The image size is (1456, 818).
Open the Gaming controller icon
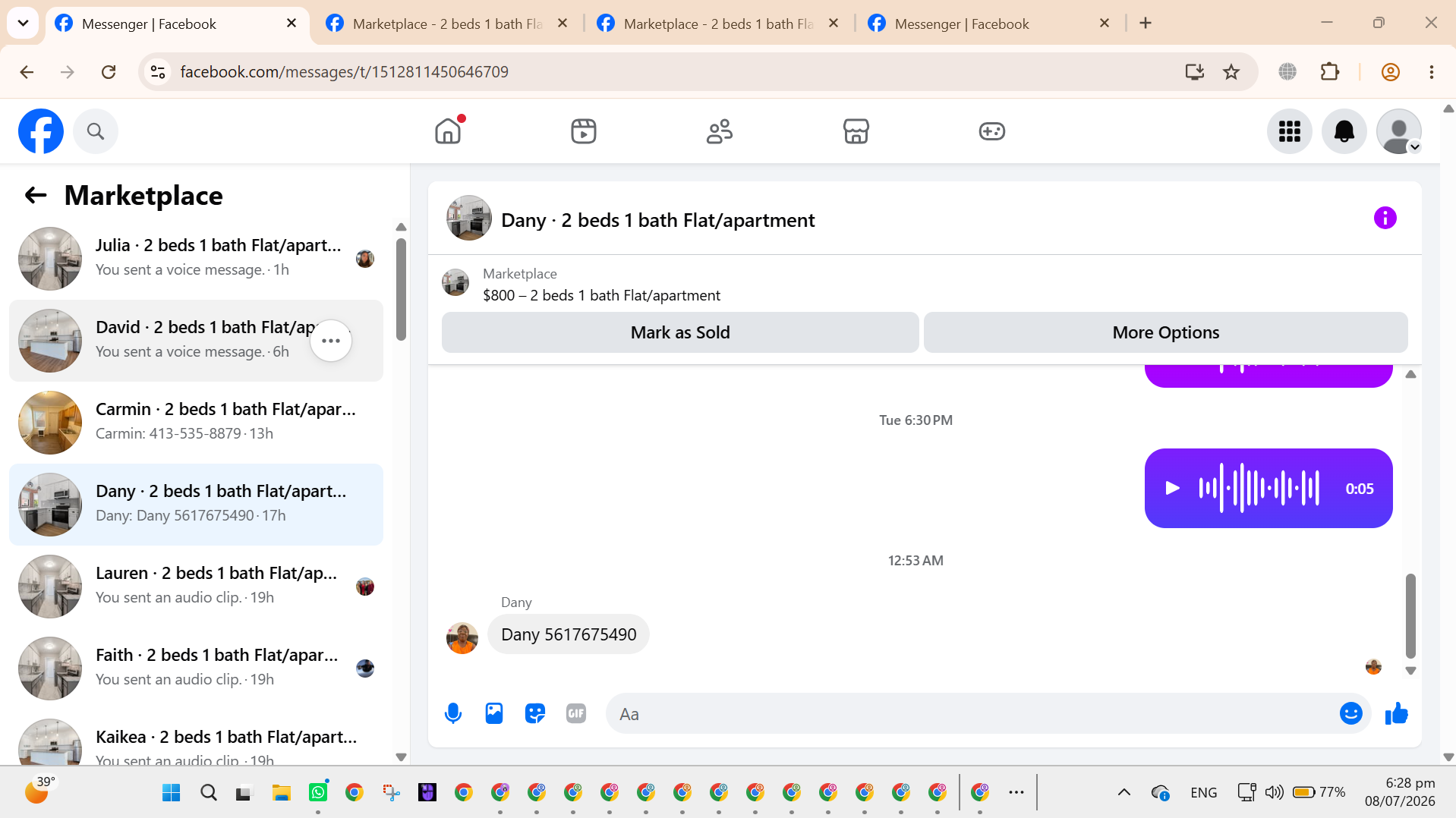[991, 131]
